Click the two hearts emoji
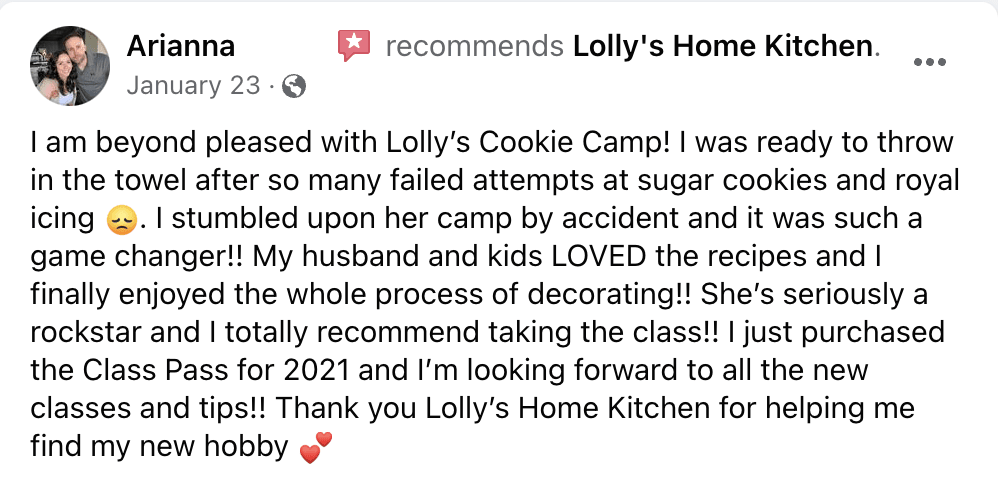The image size is (998, 484). (314, 449)
